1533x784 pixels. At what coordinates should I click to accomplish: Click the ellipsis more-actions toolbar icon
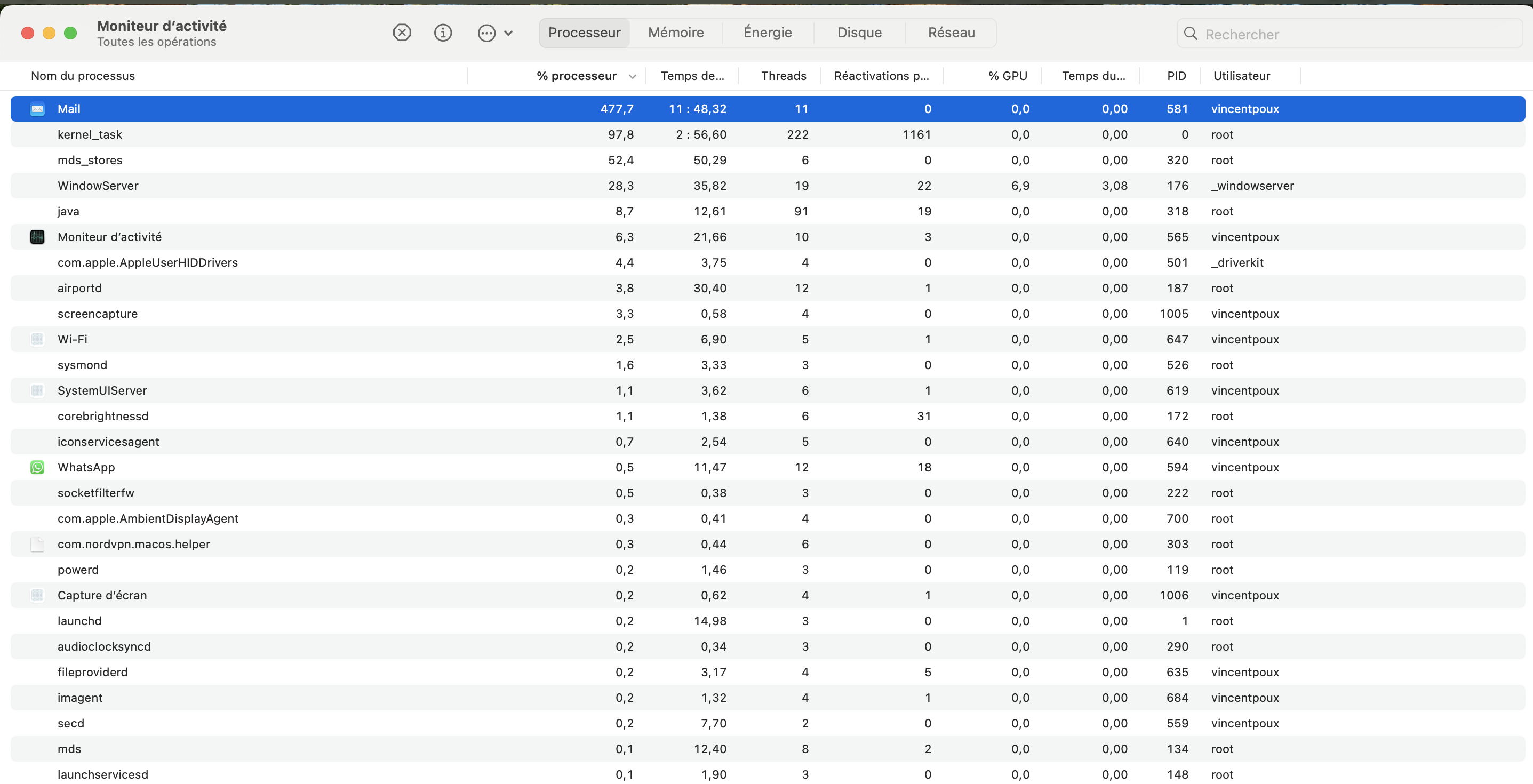[x=486, y=33]
